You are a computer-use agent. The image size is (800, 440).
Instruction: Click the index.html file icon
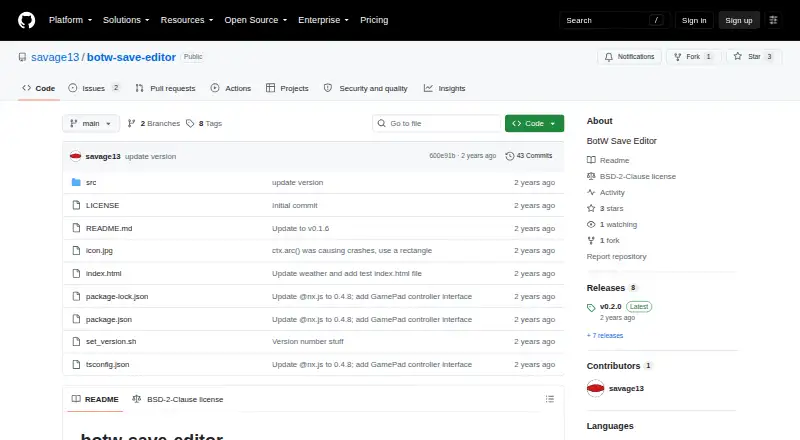(76, 274)
